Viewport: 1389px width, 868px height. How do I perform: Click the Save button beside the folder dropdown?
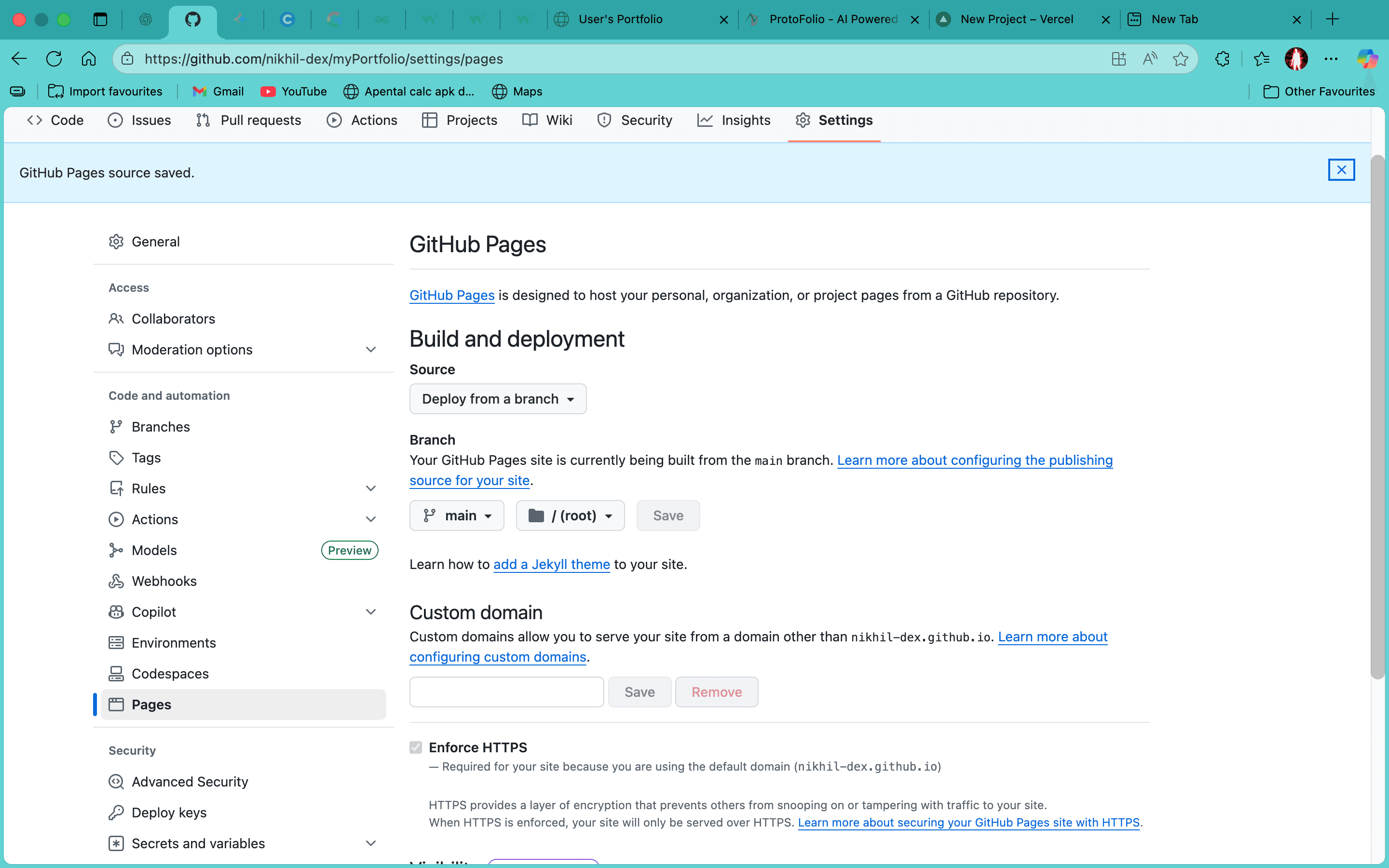(668, 515)
